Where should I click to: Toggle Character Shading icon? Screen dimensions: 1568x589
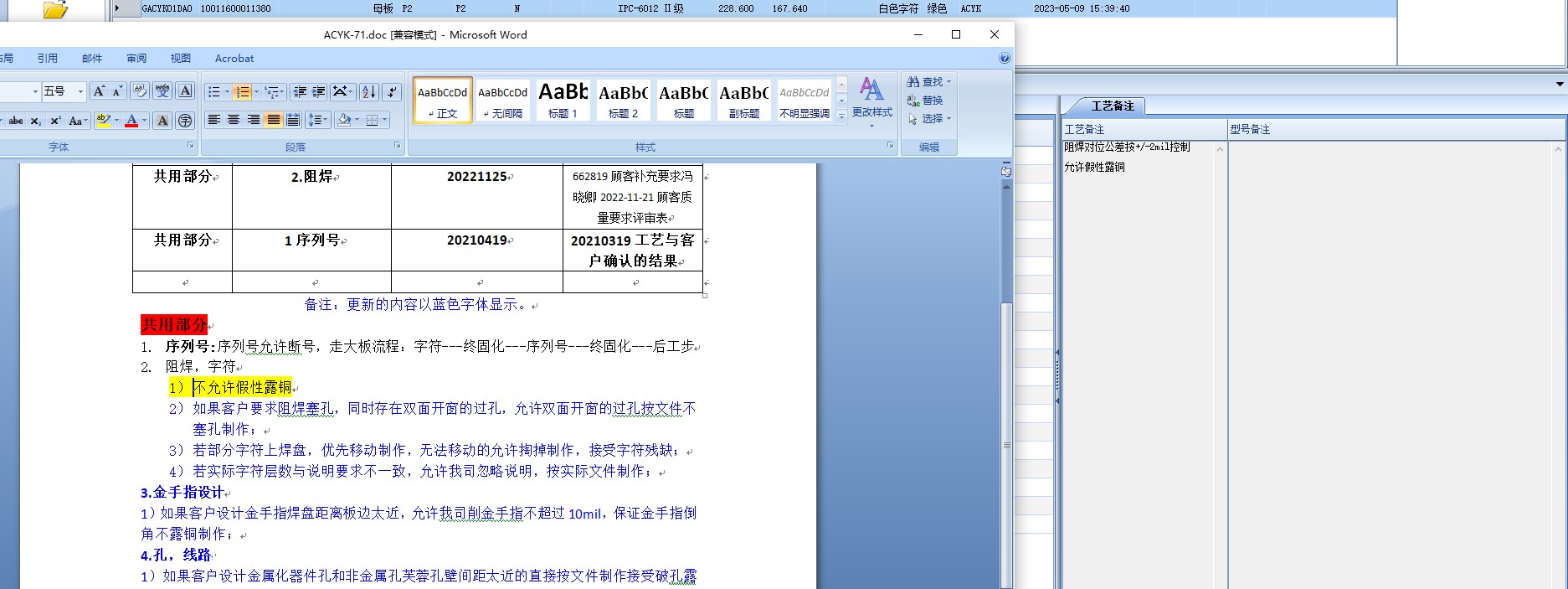pos(162,121)
